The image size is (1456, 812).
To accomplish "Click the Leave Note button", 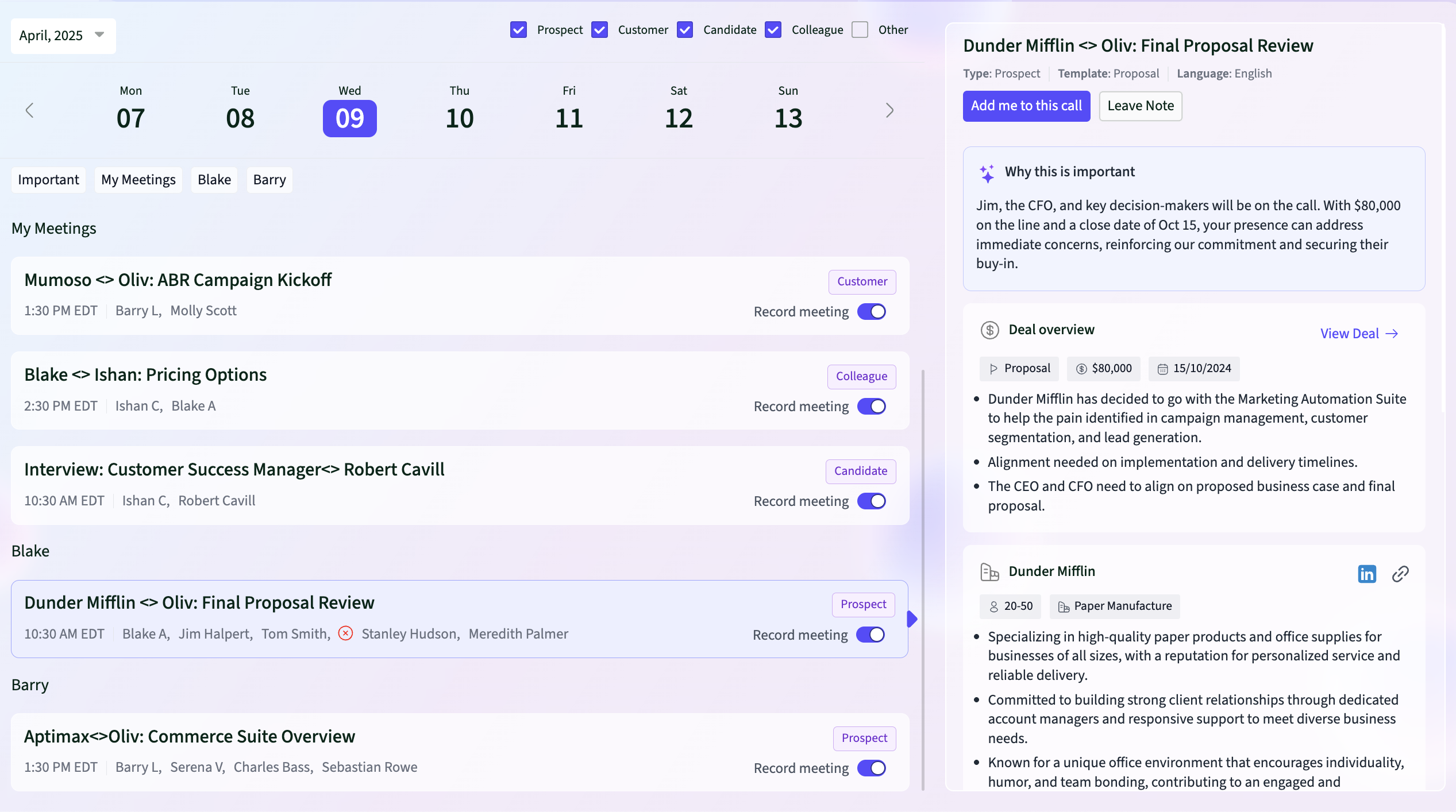I will (1141, 106).
